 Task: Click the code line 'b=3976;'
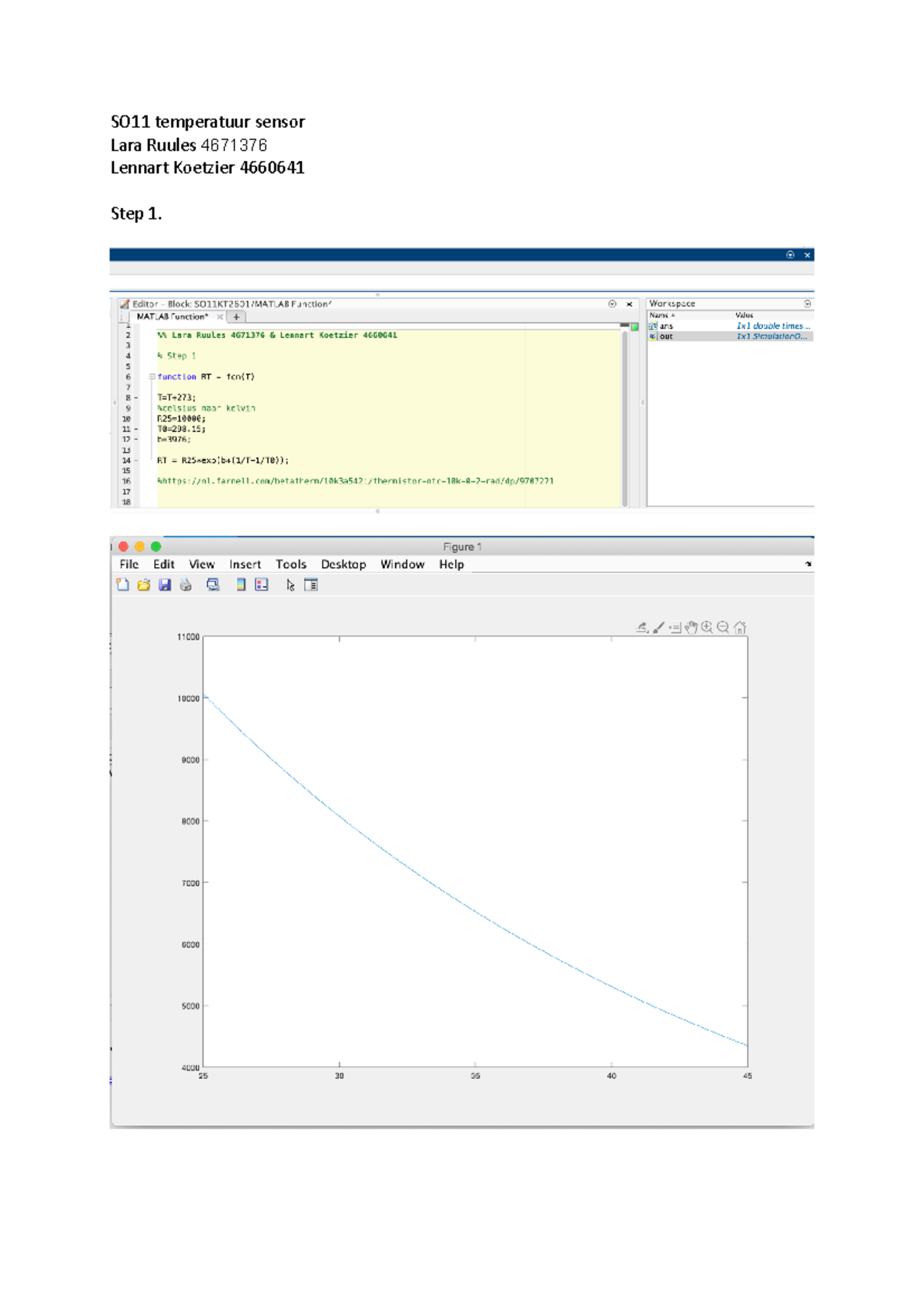(173, 439)
